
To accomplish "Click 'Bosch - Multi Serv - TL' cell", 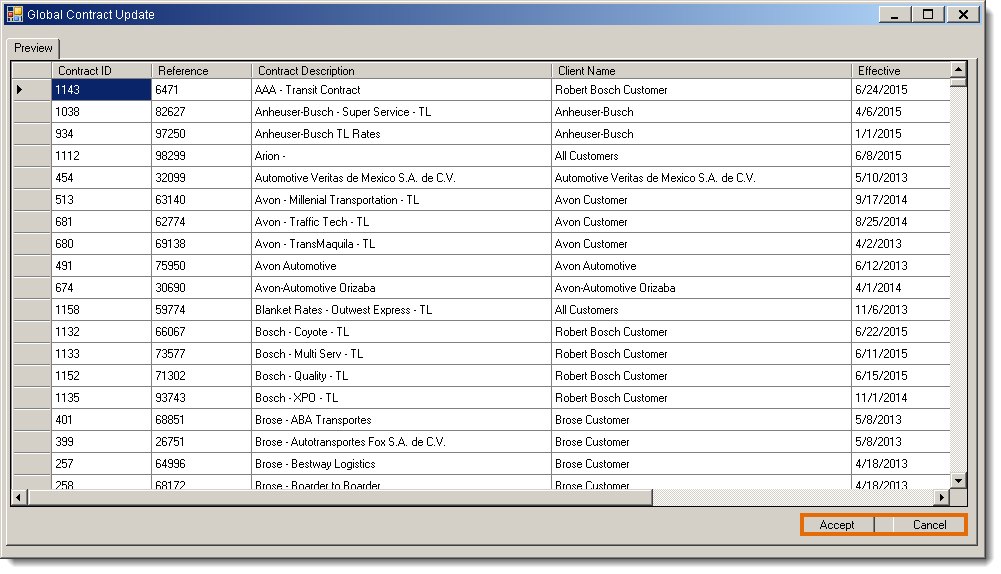I will click(x=402, y=354).
